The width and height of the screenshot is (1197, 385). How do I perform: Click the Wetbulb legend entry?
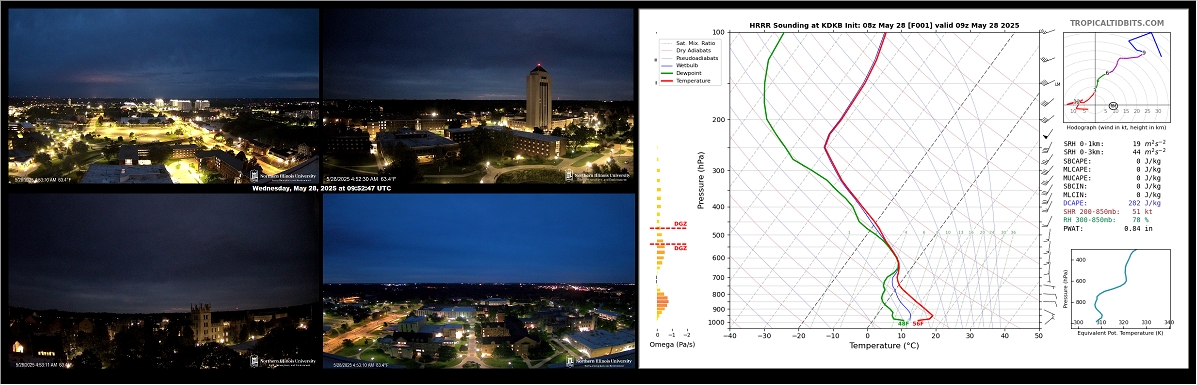click(x=689, y=66)
